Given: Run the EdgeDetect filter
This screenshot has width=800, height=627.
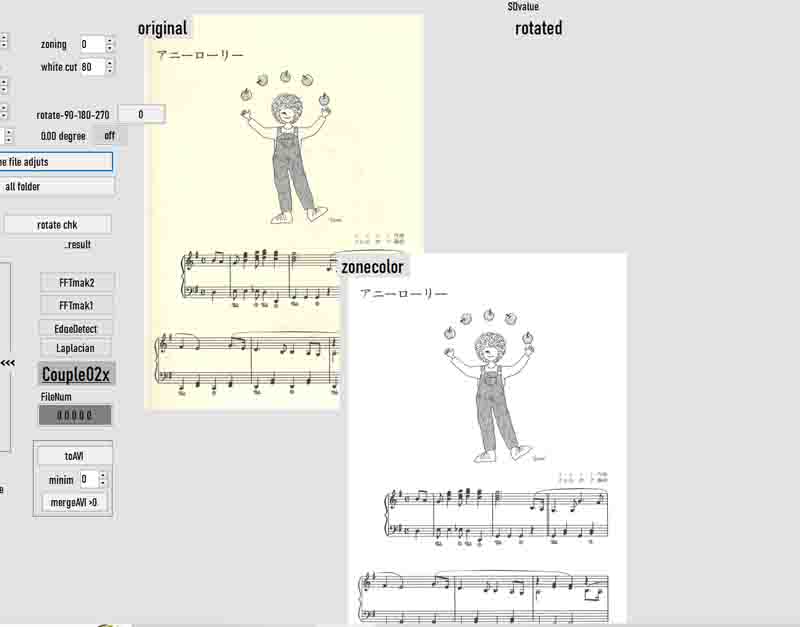Looking at the screenshot, I should pos(76,328).
